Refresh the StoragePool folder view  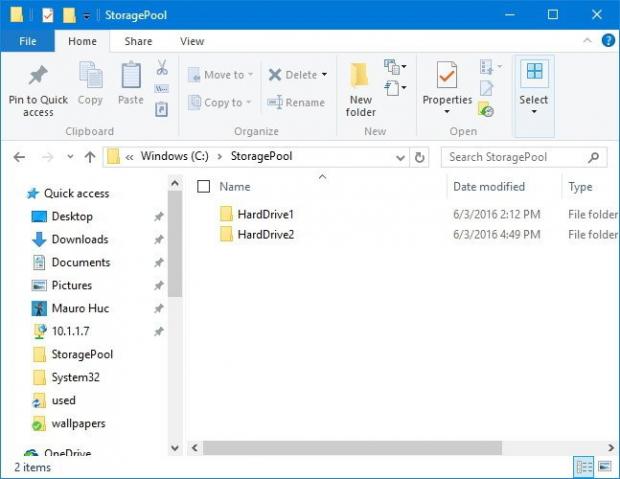coord(420,157)
